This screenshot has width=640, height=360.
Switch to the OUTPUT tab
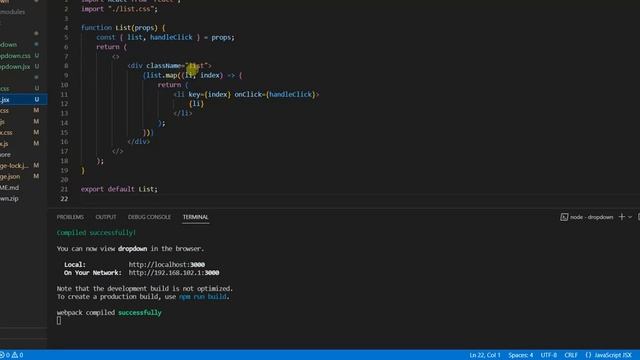(106, 217)
